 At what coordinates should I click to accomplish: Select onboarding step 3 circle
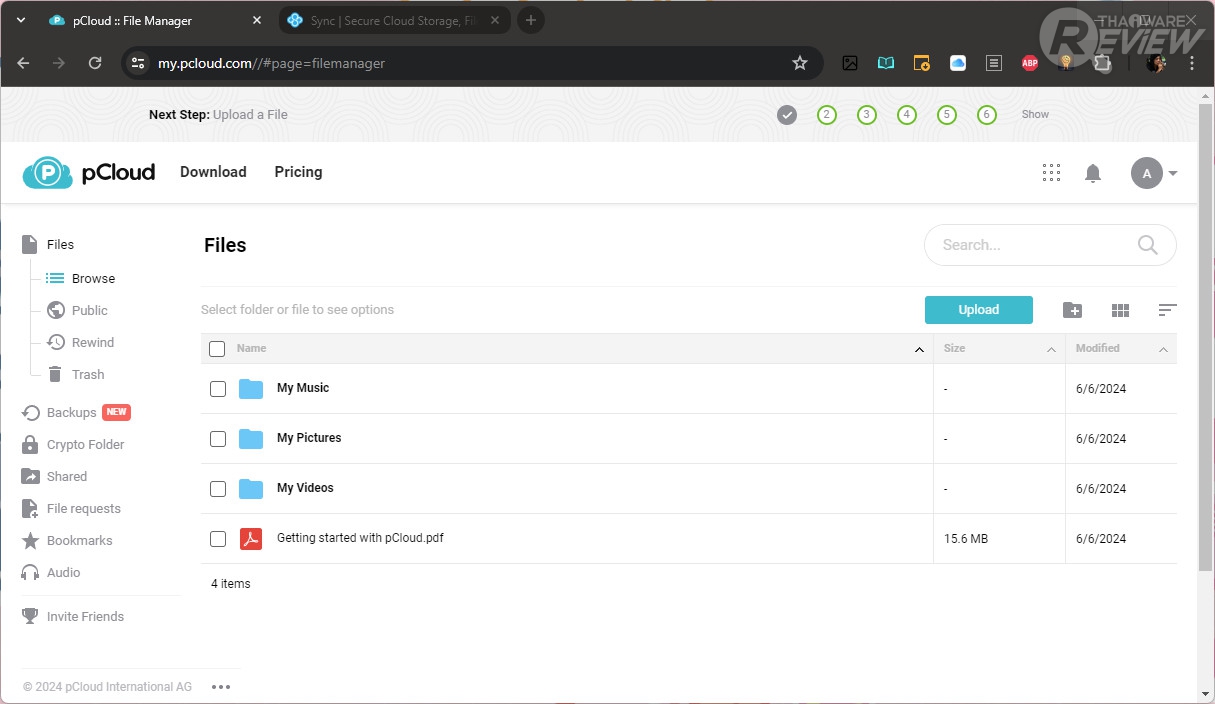(x=867, y=115)
